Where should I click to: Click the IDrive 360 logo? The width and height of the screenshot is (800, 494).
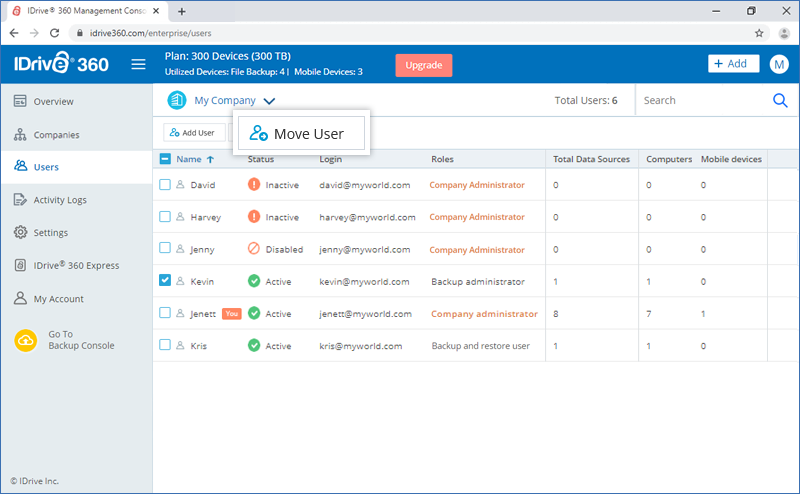tap(61, 63)
